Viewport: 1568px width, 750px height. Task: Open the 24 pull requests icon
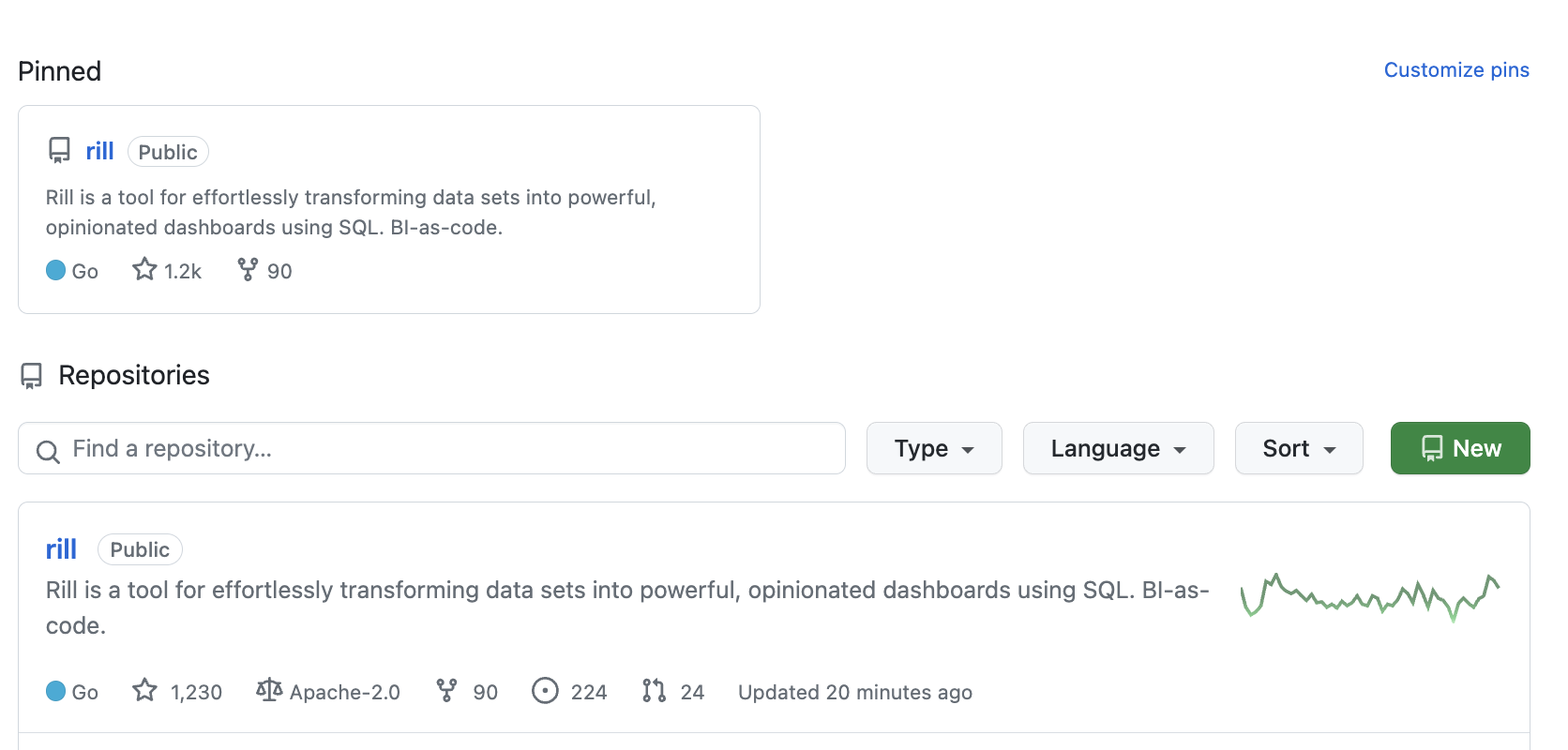click(654, 691)
